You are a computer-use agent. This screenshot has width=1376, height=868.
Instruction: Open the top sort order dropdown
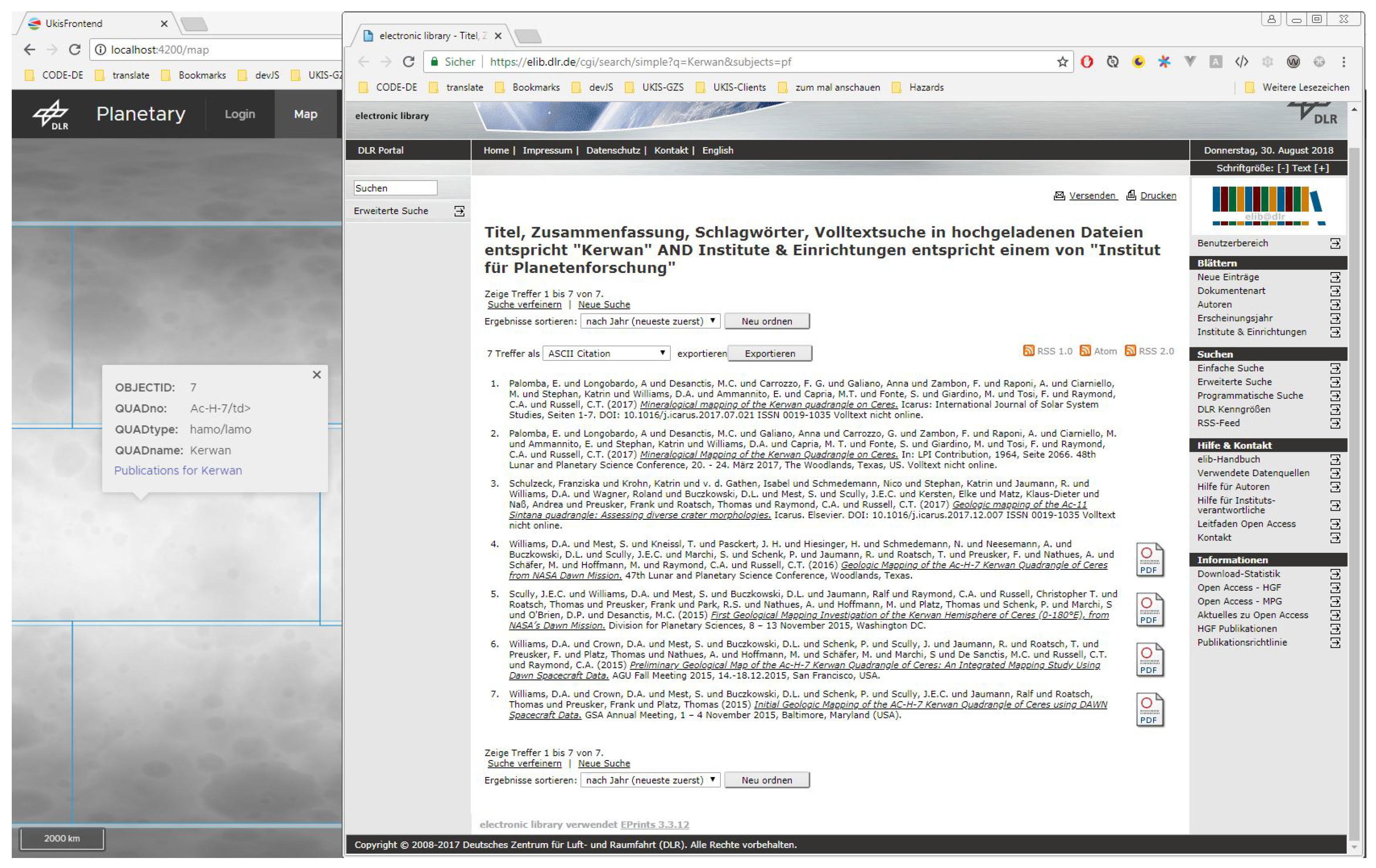650,321
